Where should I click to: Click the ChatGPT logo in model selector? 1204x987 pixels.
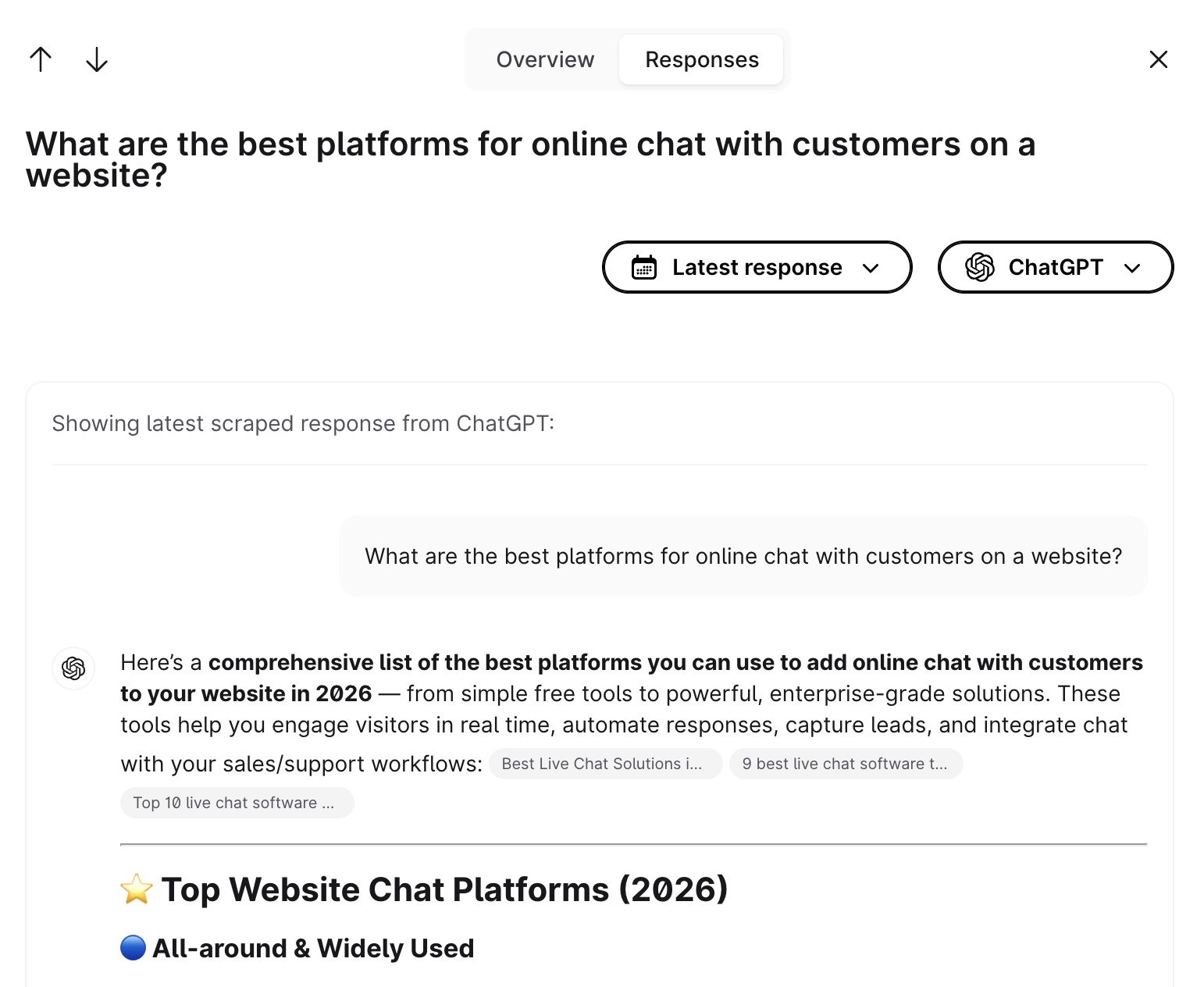[980, 267]
